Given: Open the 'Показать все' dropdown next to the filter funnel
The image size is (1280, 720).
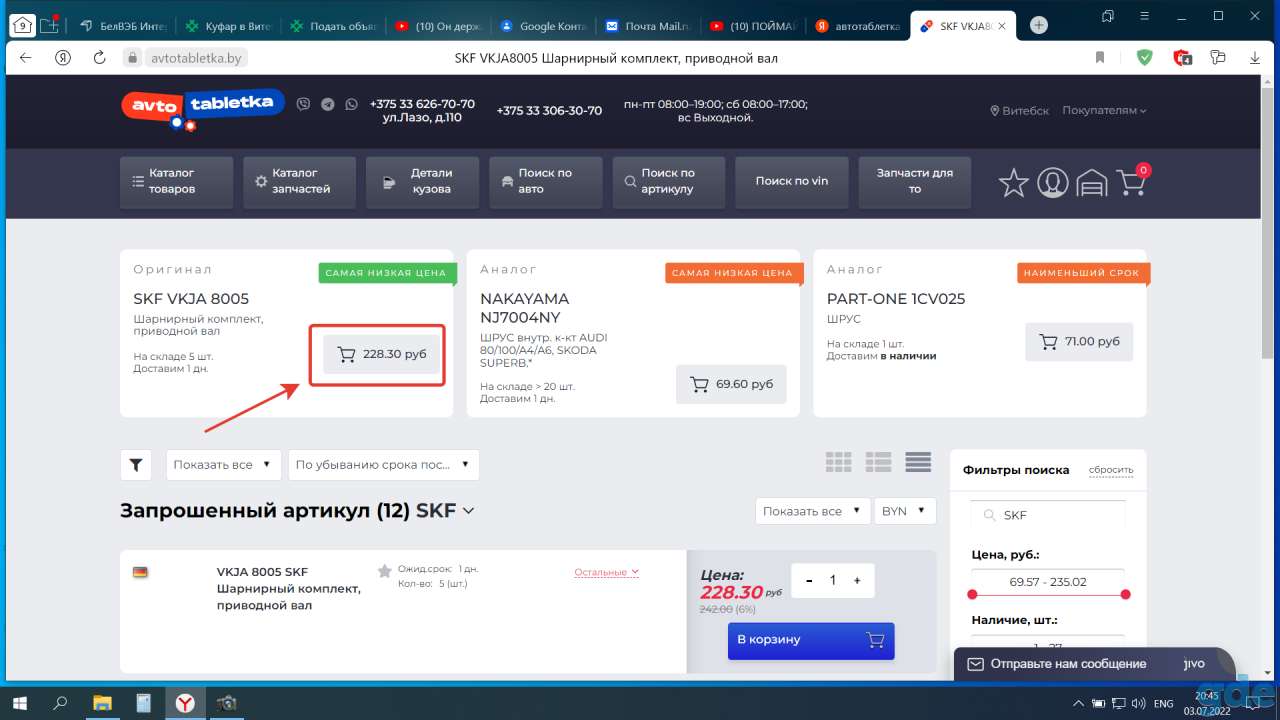Looking at the screenshot, I should point(222,465).
